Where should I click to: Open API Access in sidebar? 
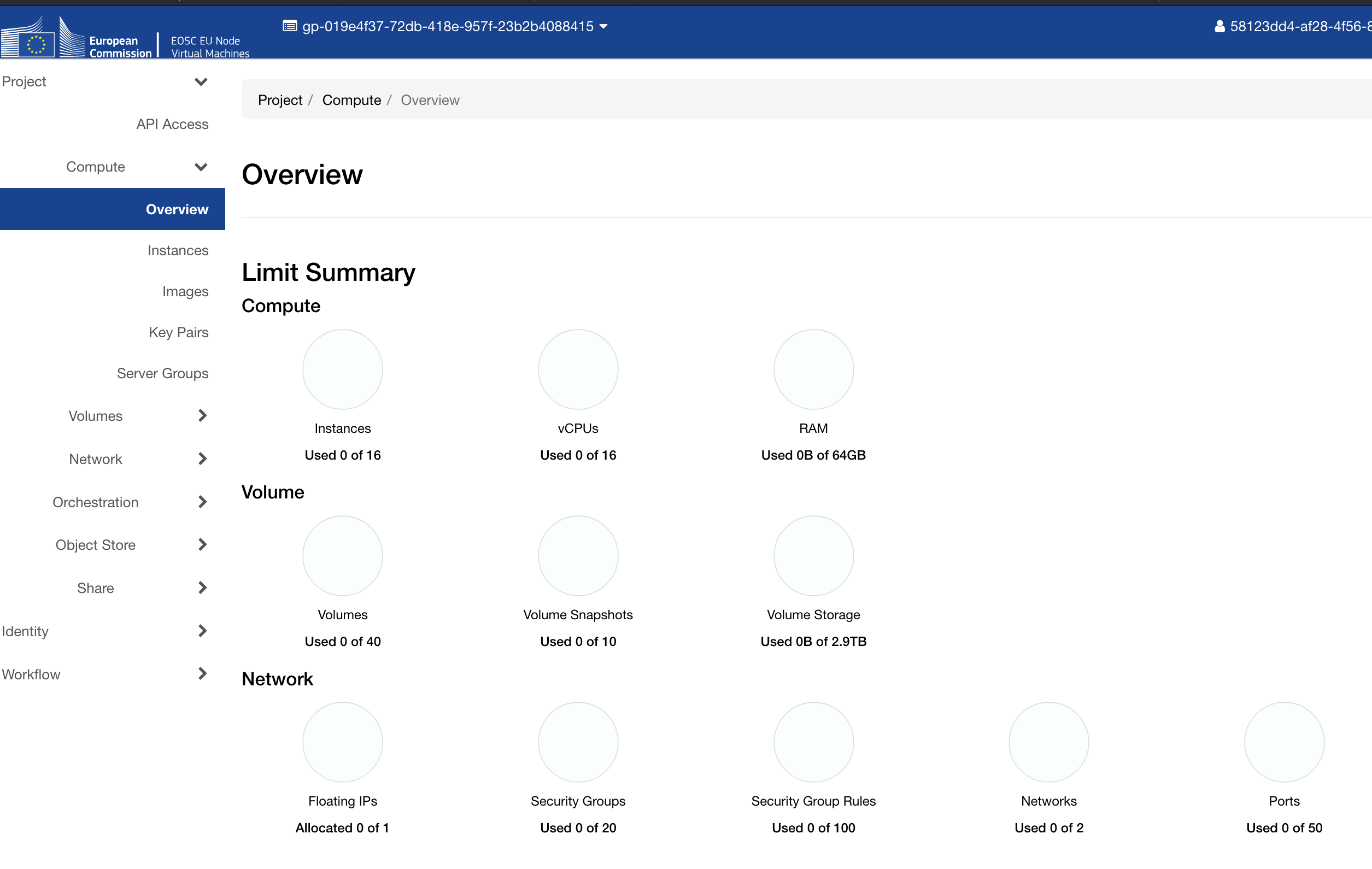[172, 124]
